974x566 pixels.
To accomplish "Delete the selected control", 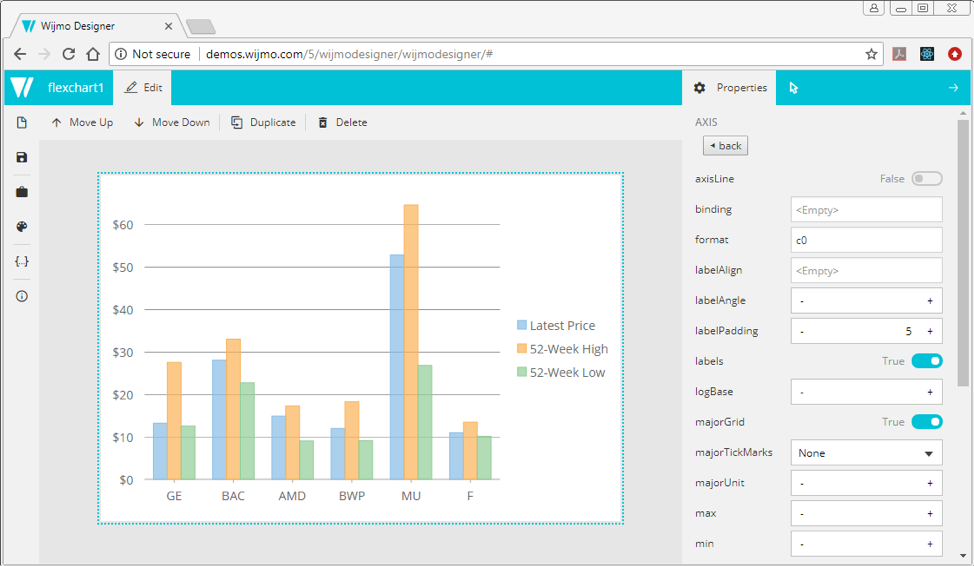I will [342, 122].
